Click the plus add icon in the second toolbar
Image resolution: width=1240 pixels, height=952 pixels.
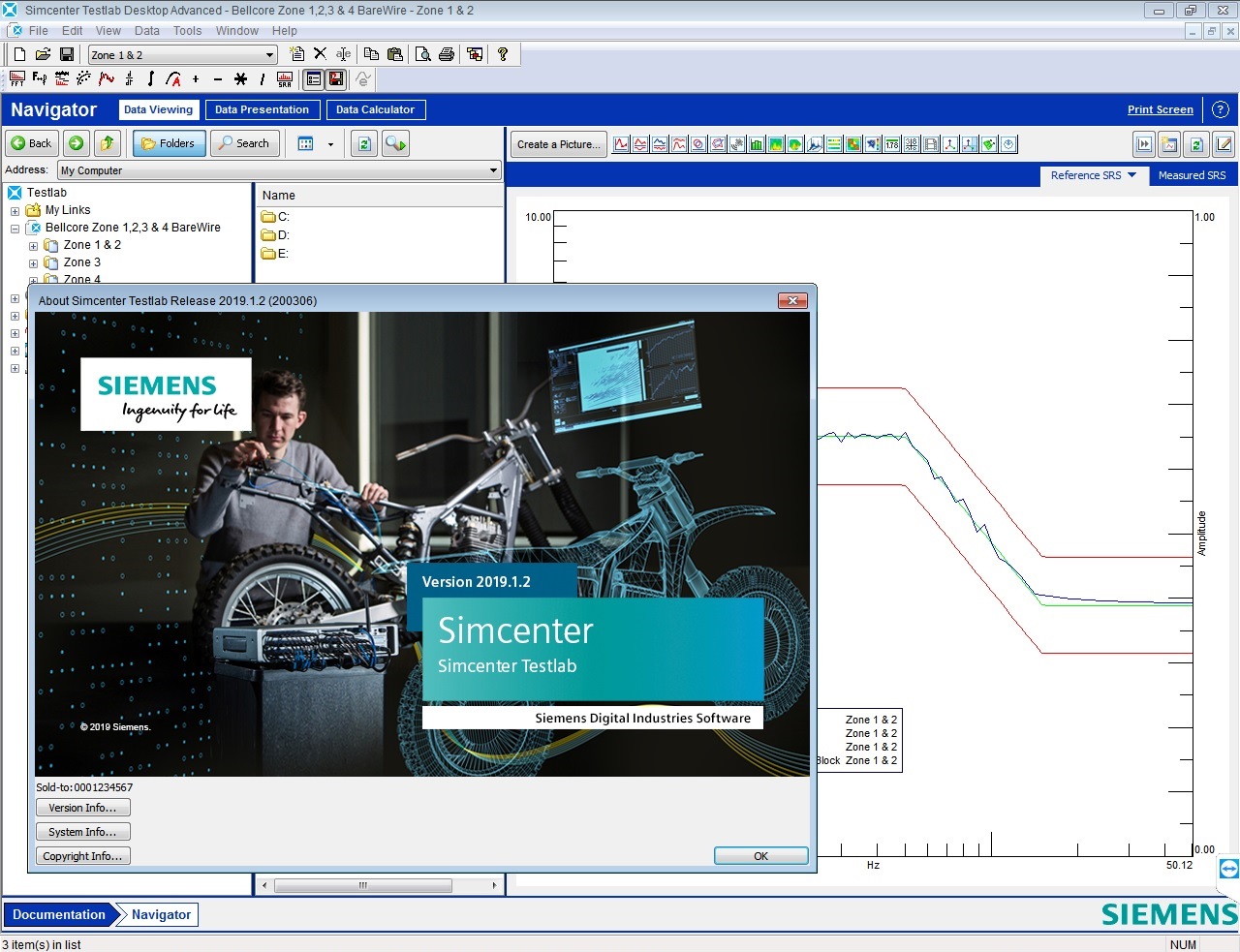(196, 79)
